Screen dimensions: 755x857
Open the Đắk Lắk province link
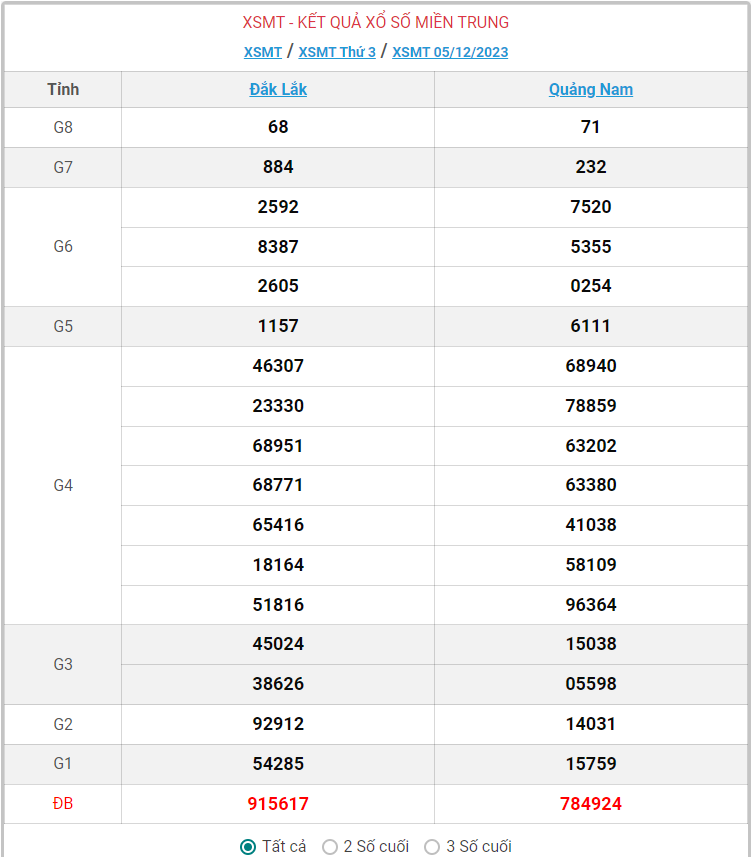[278, 89]
